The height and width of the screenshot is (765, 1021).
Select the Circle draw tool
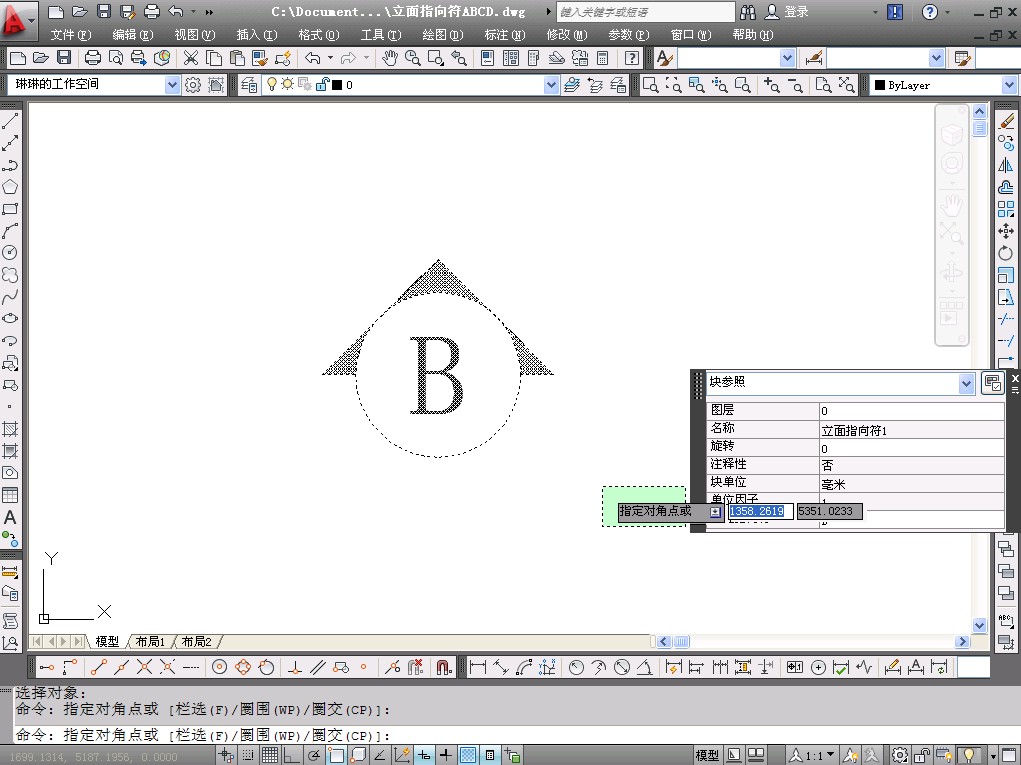(10, 253)
